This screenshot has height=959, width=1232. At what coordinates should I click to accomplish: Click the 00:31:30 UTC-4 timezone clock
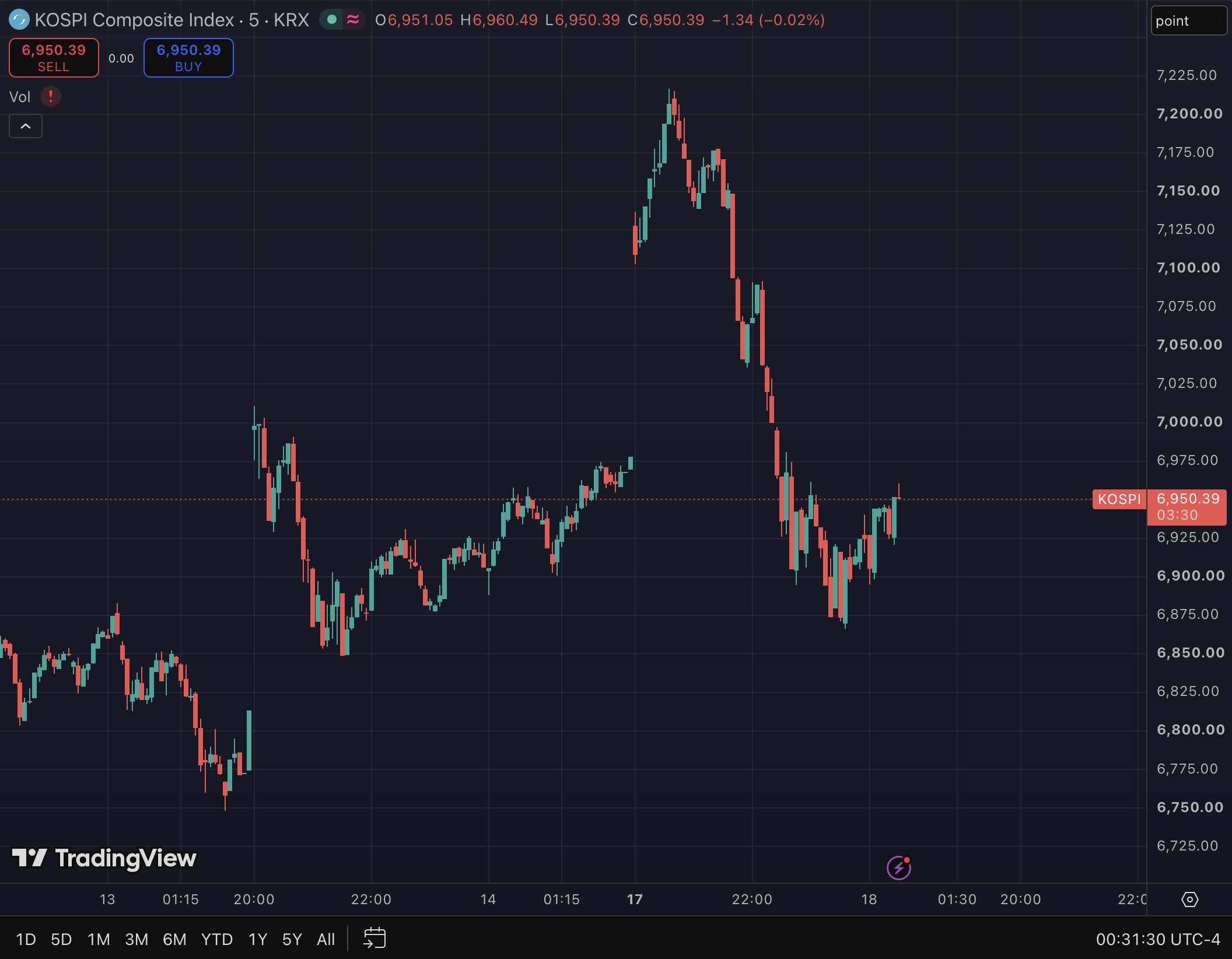[1158, 939]
